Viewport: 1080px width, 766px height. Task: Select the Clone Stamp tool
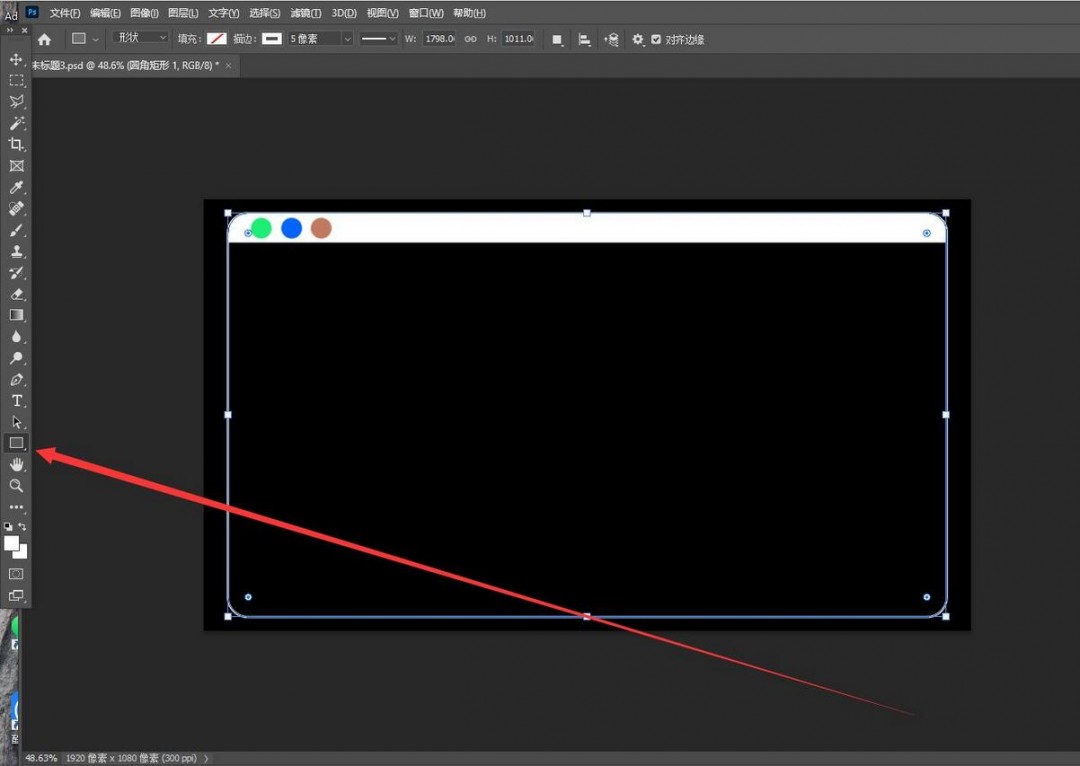coord(16,251)
